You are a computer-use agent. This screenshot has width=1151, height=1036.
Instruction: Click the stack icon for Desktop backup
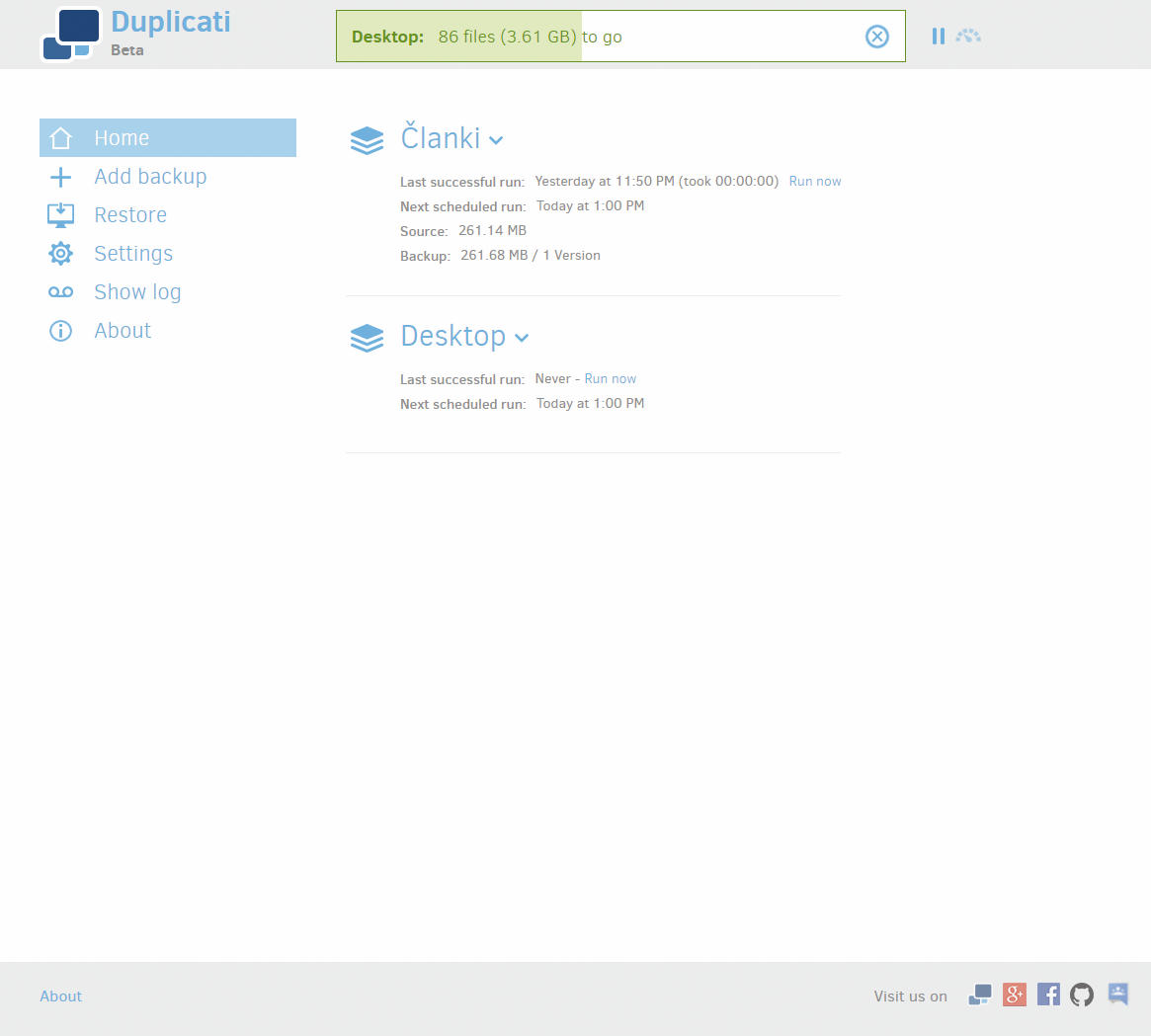pos(367,338)
